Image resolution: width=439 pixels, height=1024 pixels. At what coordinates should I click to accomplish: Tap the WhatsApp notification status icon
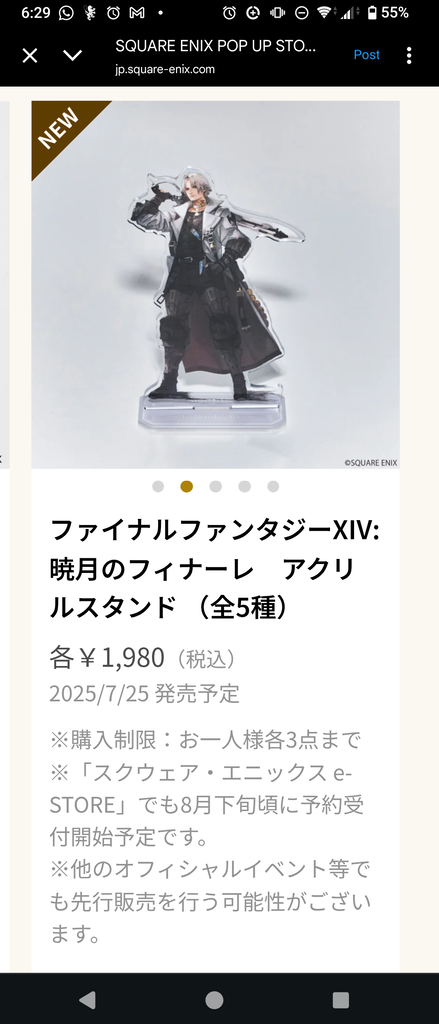(x=66, y=12)
